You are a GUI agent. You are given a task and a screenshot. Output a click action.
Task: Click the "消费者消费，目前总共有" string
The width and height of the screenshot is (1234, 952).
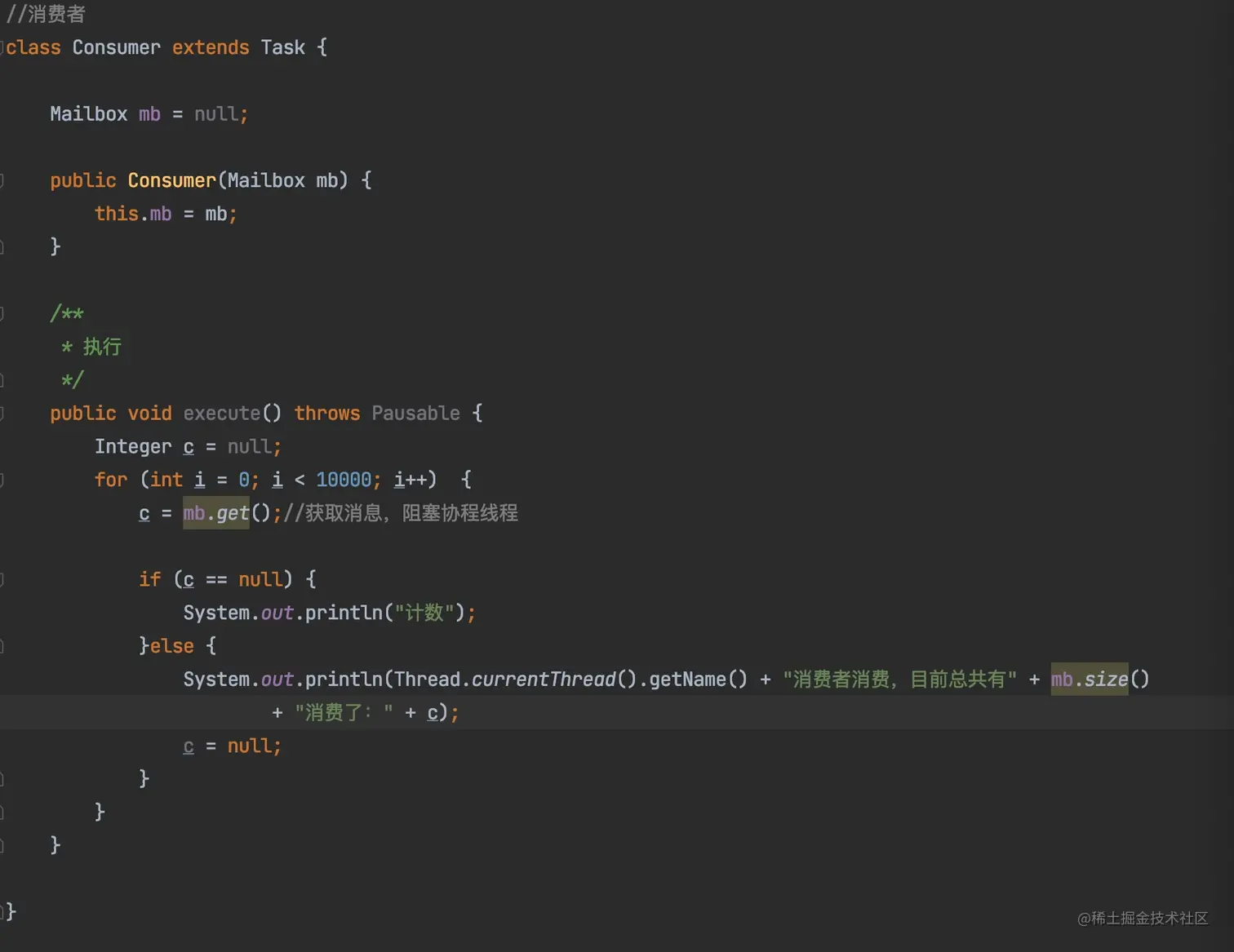(x=899, y=680)
